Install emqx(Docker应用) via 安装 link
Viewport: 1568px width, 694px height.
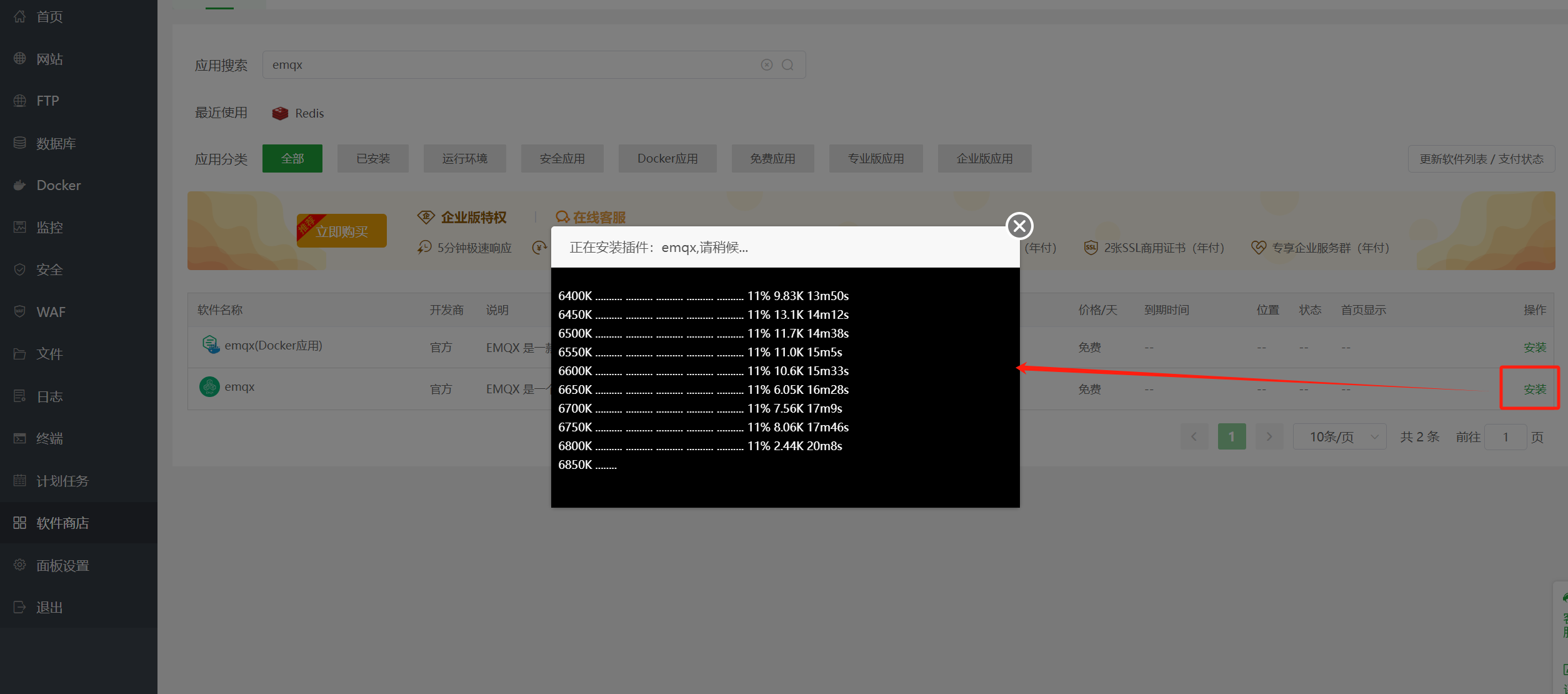(x=1535, y=347)
